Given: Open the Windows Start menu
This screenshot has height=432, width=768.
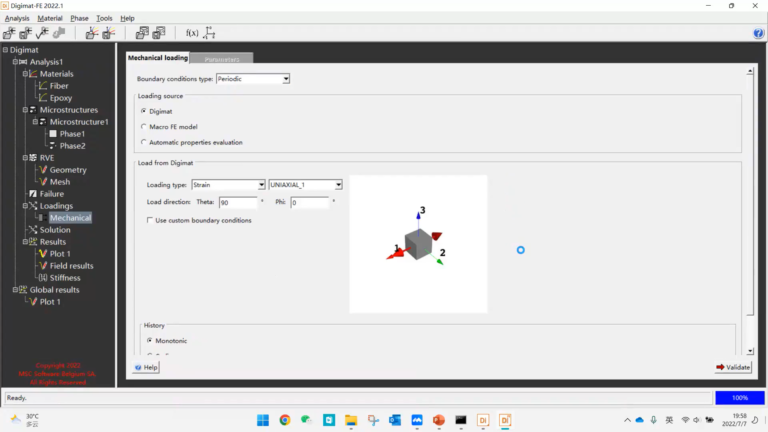Looking at the screenshot, I should click(263, 420).
